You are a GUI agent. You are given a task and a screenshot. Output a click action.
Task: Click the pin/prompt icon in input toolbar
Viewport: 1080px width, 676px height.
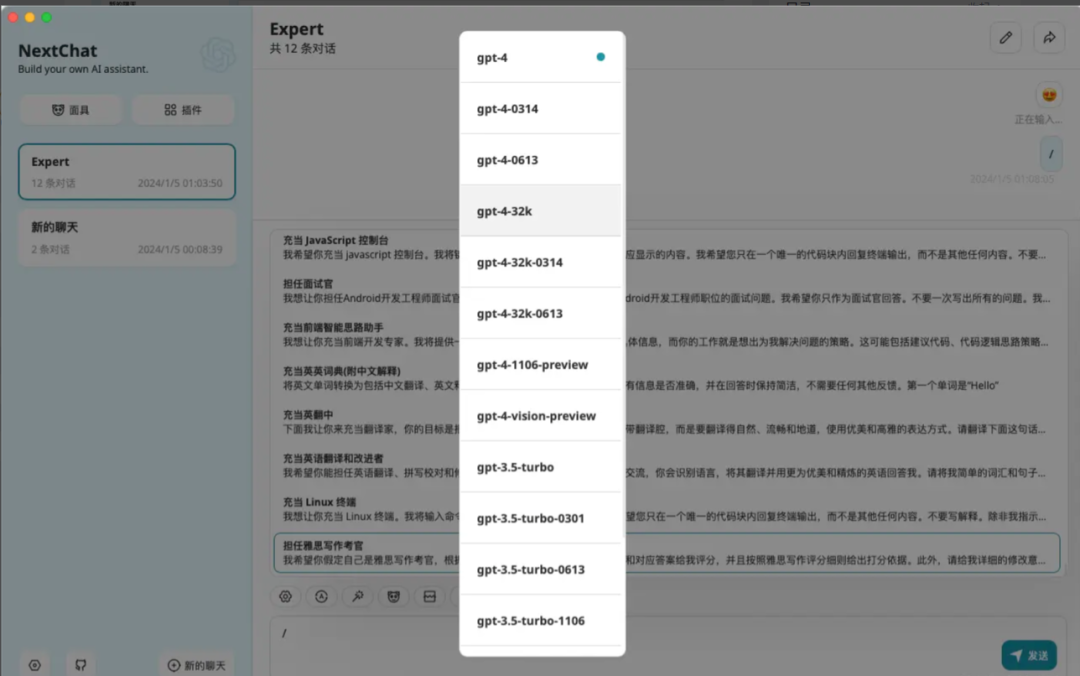[357, 596]
